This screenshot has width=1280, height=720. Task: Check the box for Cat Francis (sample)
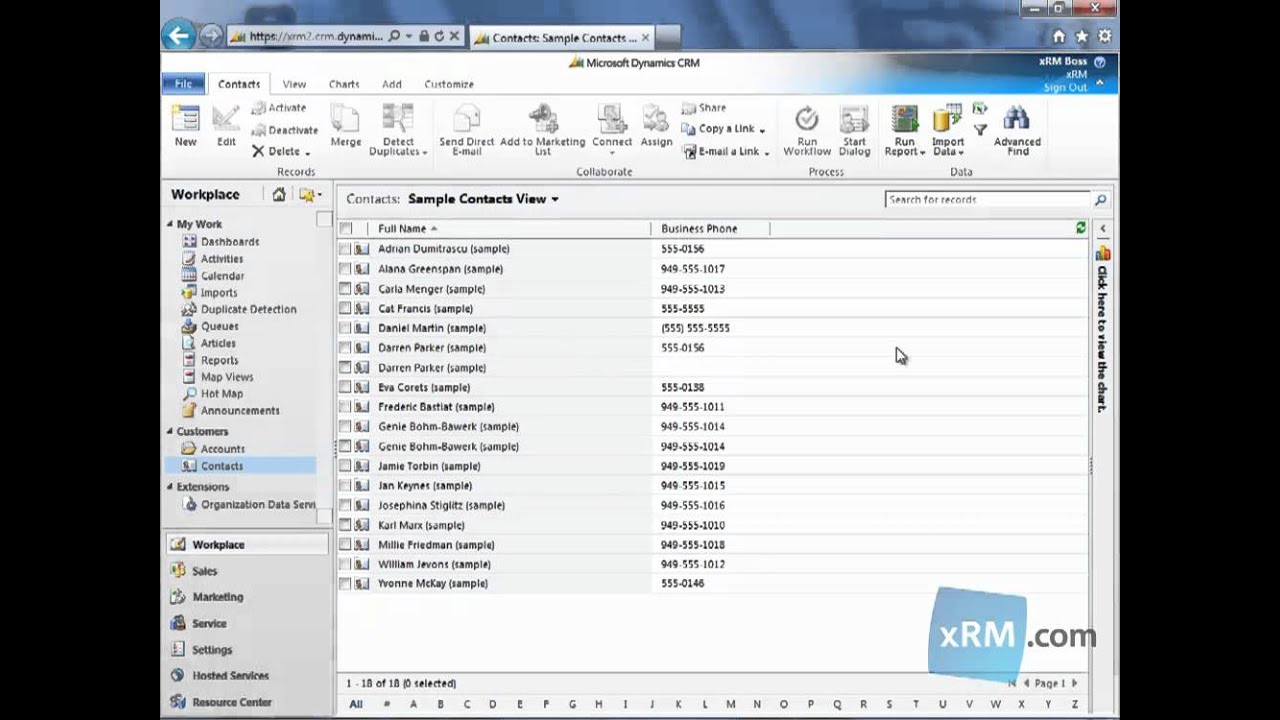click(345, 309)
